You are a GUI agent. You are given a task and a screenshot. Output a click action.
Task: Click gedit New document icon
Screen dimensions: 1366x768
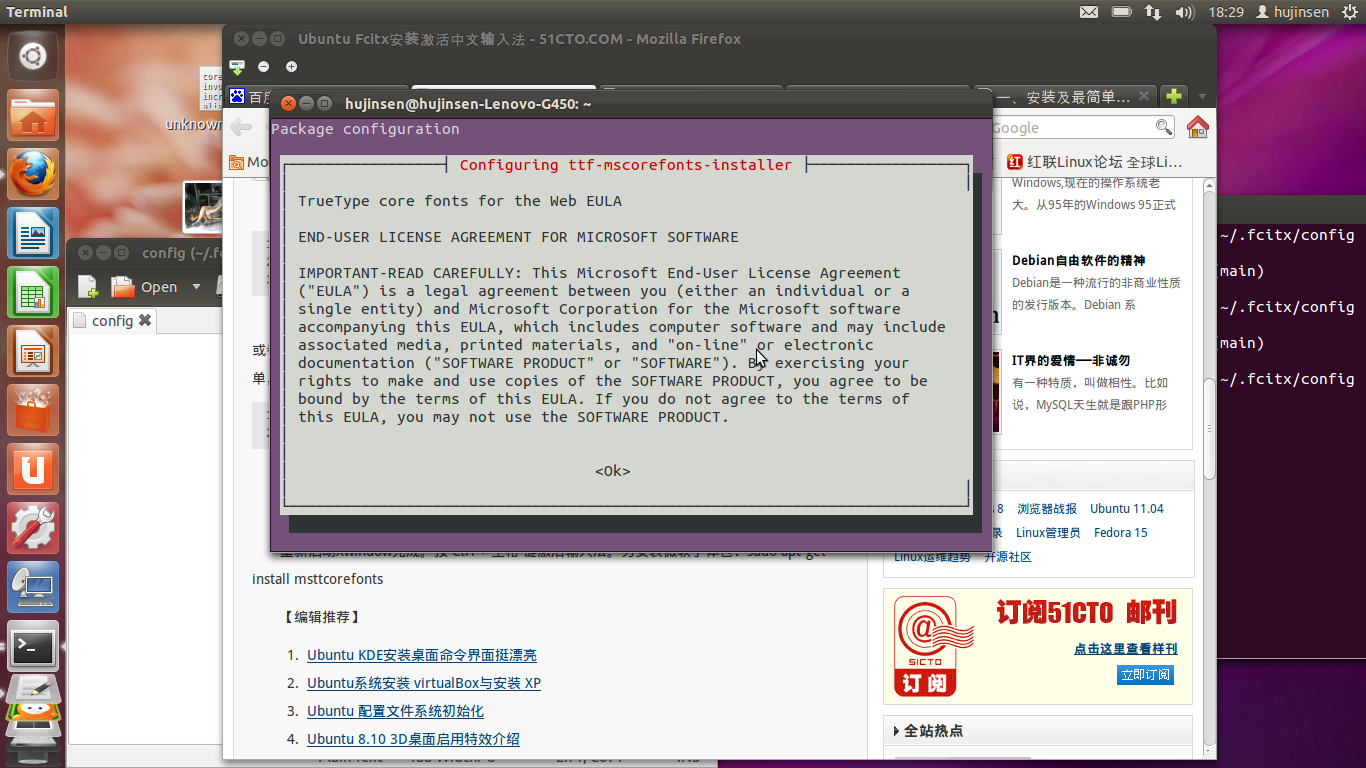point(88,287)
